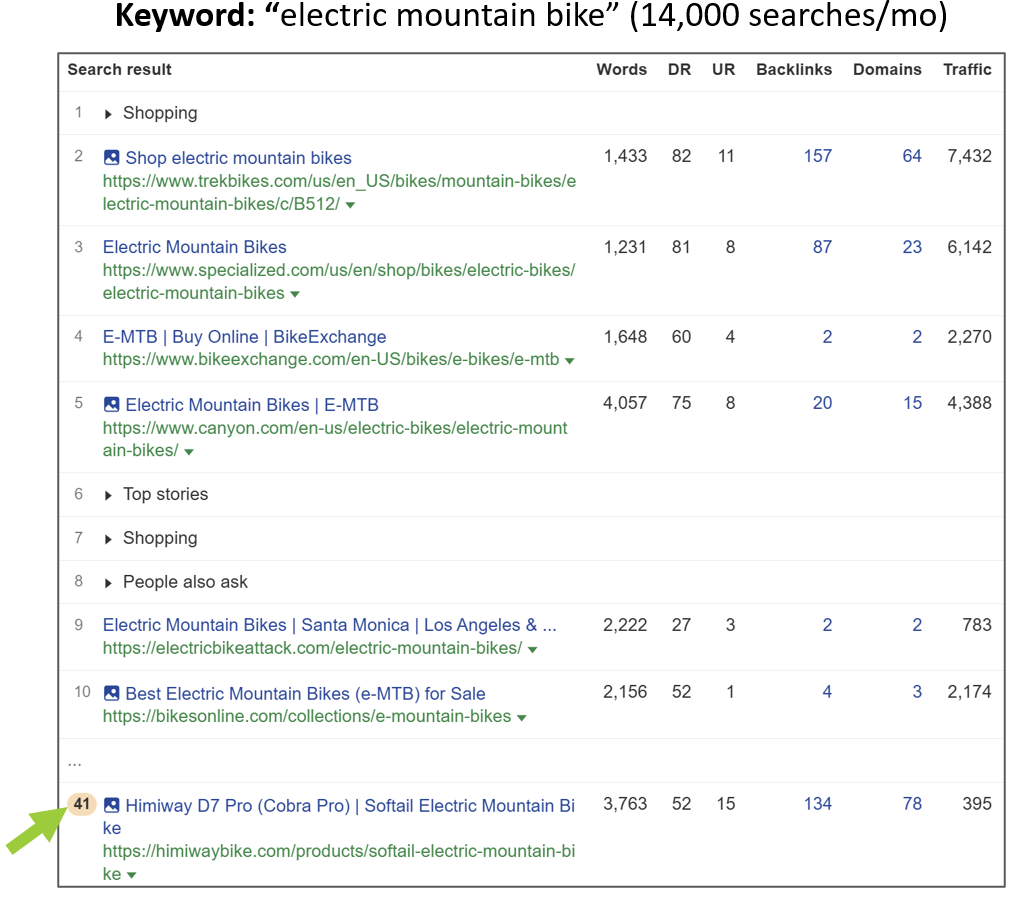Sort by the DR column header

tap(679, 70)
